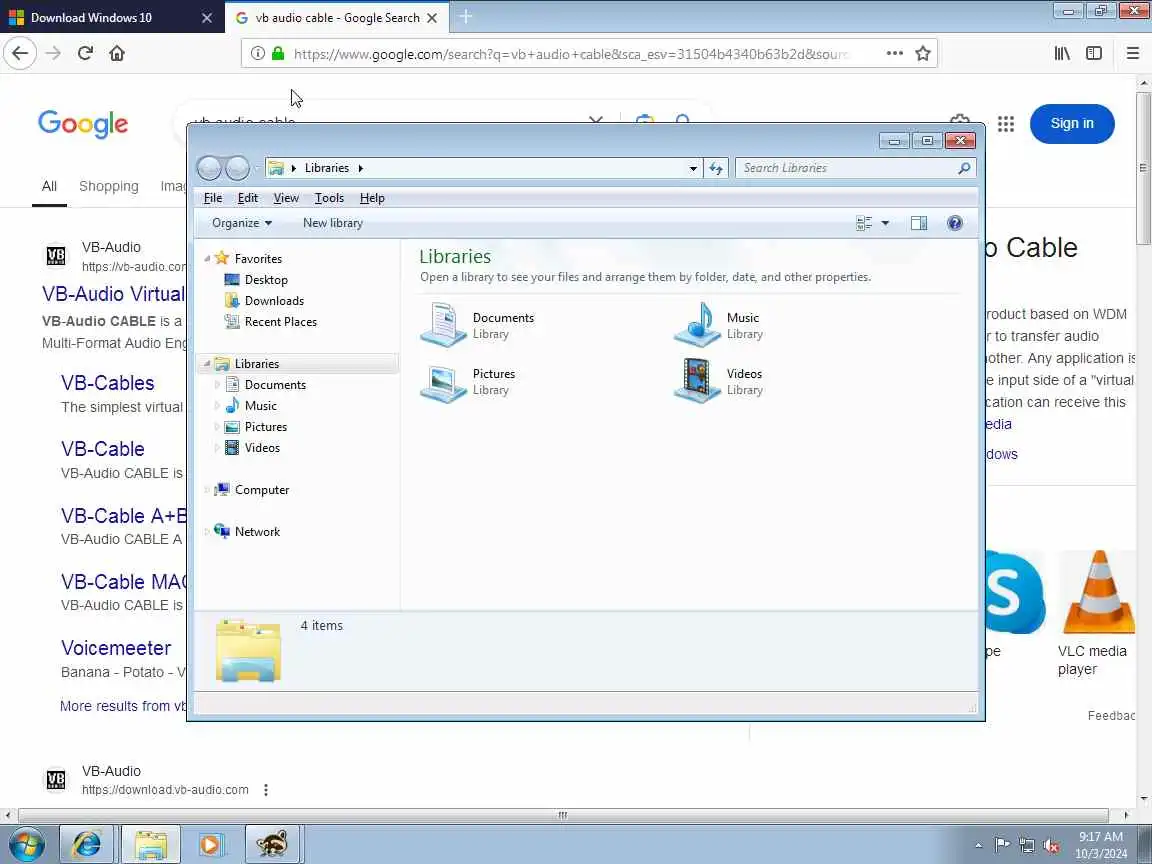Open the Tools menu
1152x864 pixels.
point(329,198)
